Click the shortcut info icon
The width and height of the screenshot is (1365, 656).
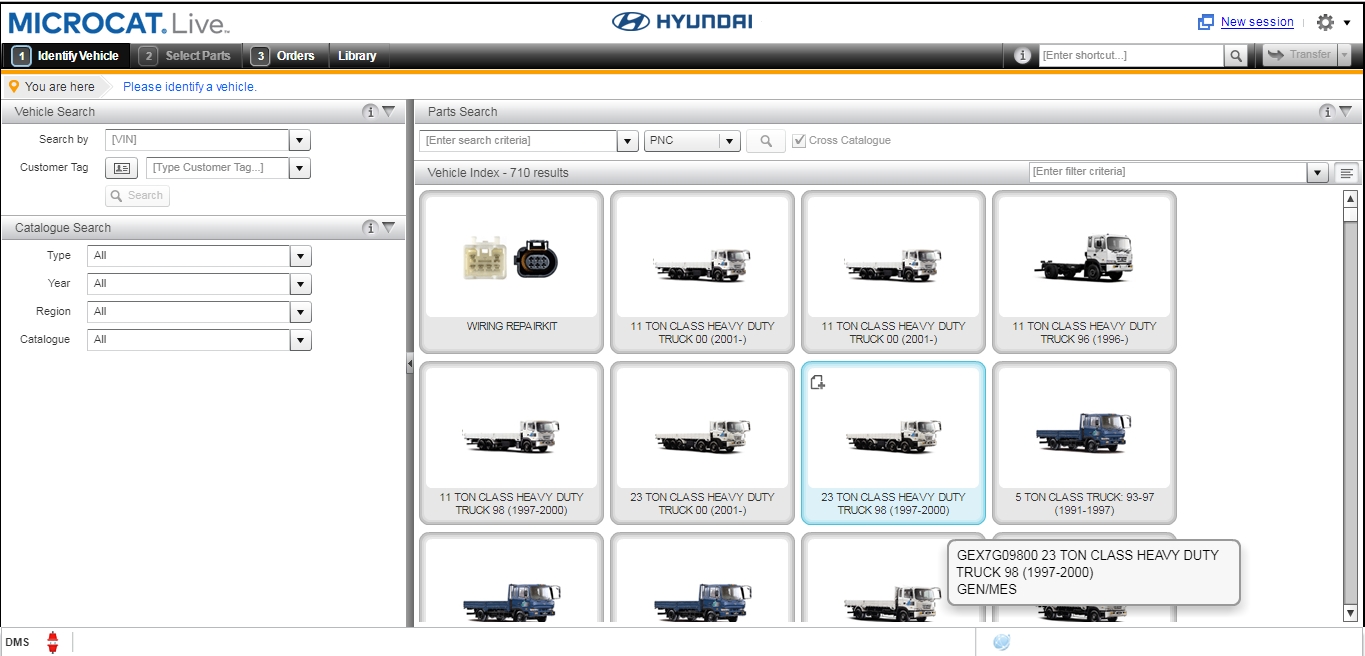(x=1022, y=56)
